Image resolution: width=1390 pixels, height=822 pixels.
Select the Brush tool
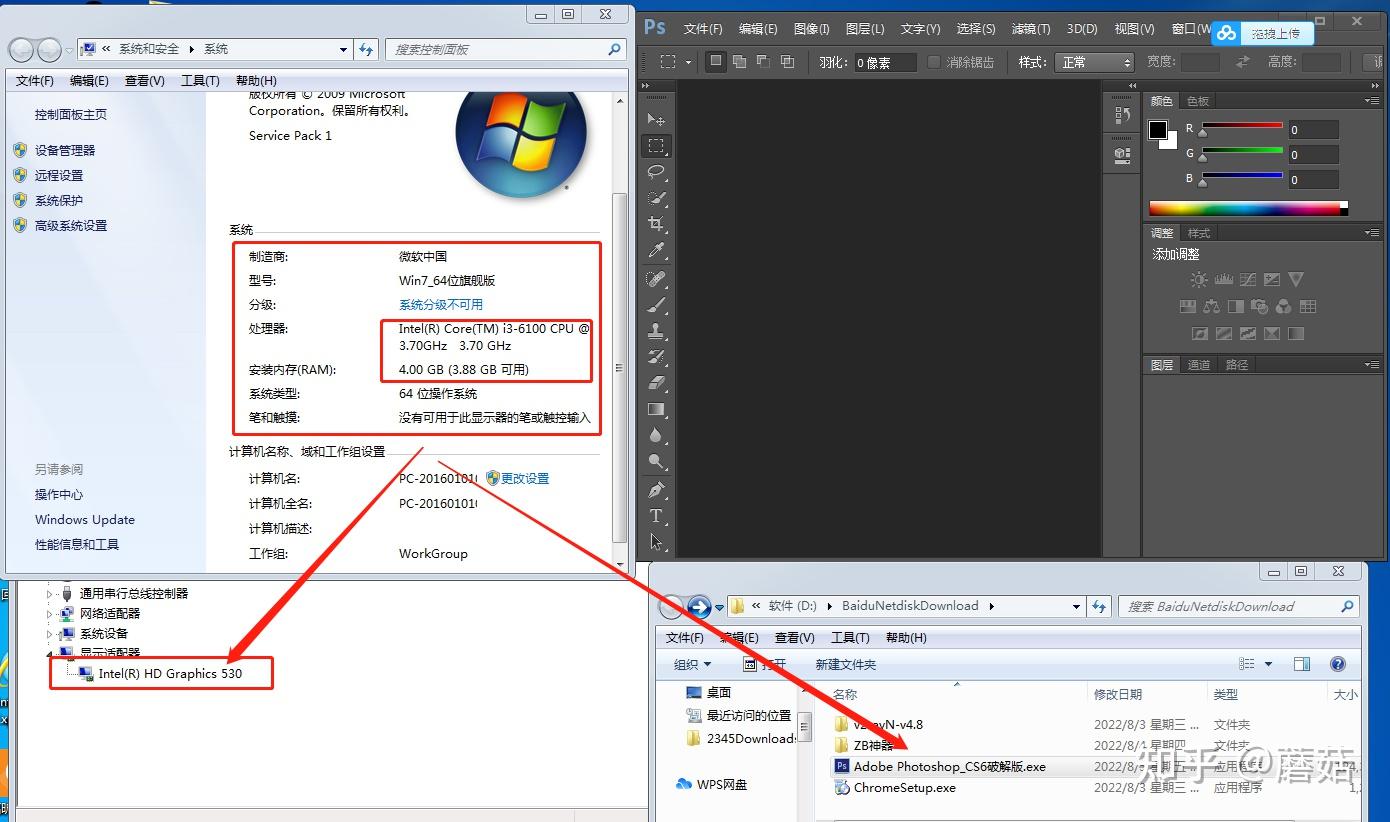(x=656, y=305)
